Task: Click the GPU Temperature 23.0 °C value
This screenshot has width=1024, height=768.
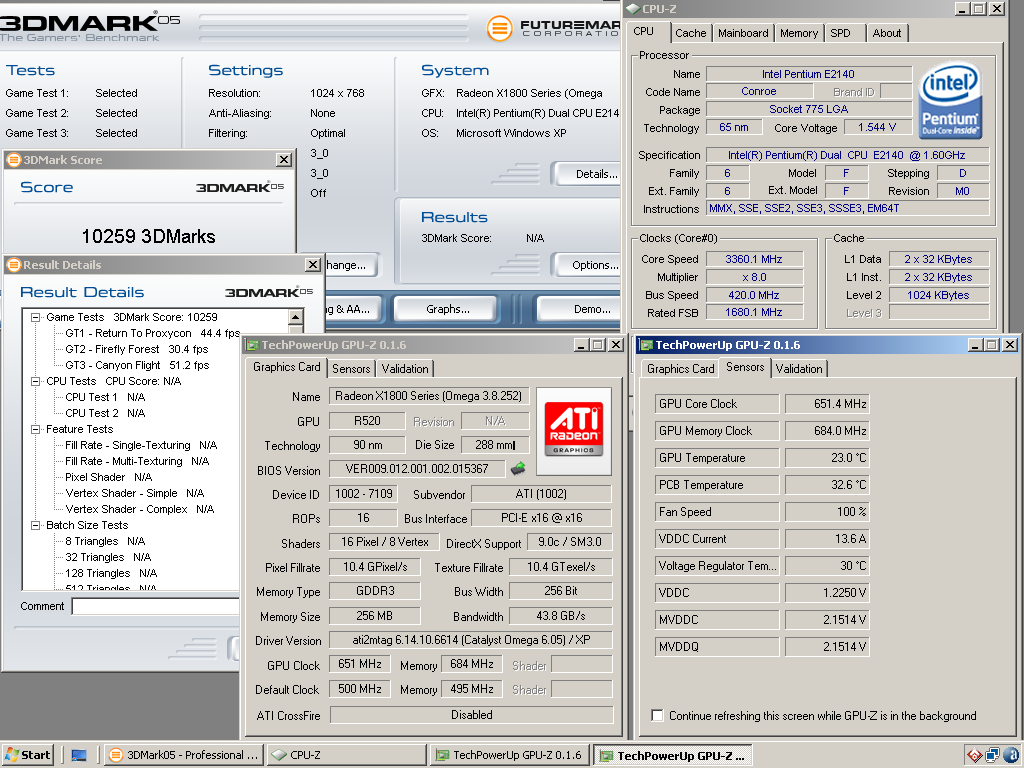Action: click(827, 458)
